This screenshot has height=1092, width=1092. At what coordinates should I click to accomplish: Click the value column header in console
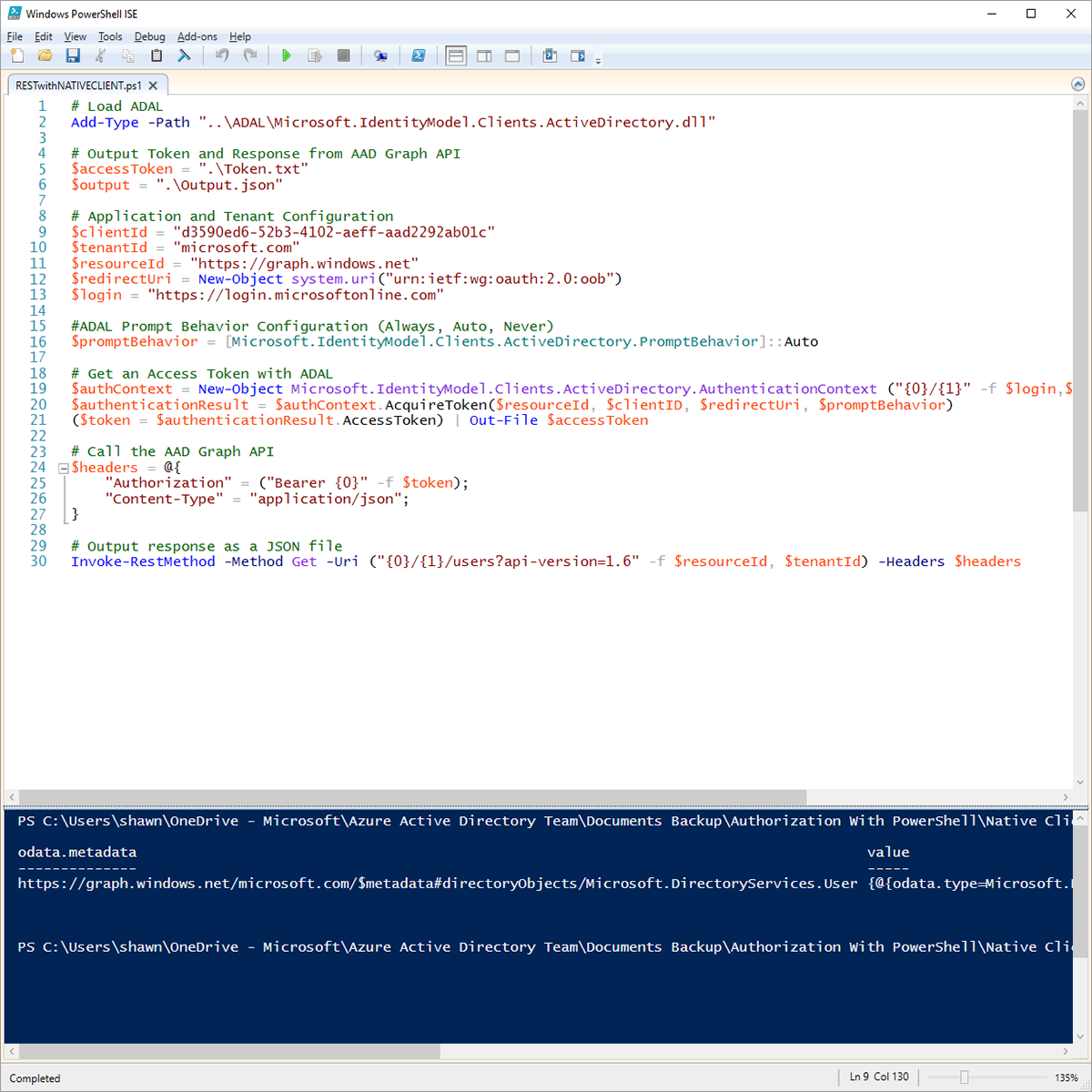pyautogui.click(x=888, y=853)
